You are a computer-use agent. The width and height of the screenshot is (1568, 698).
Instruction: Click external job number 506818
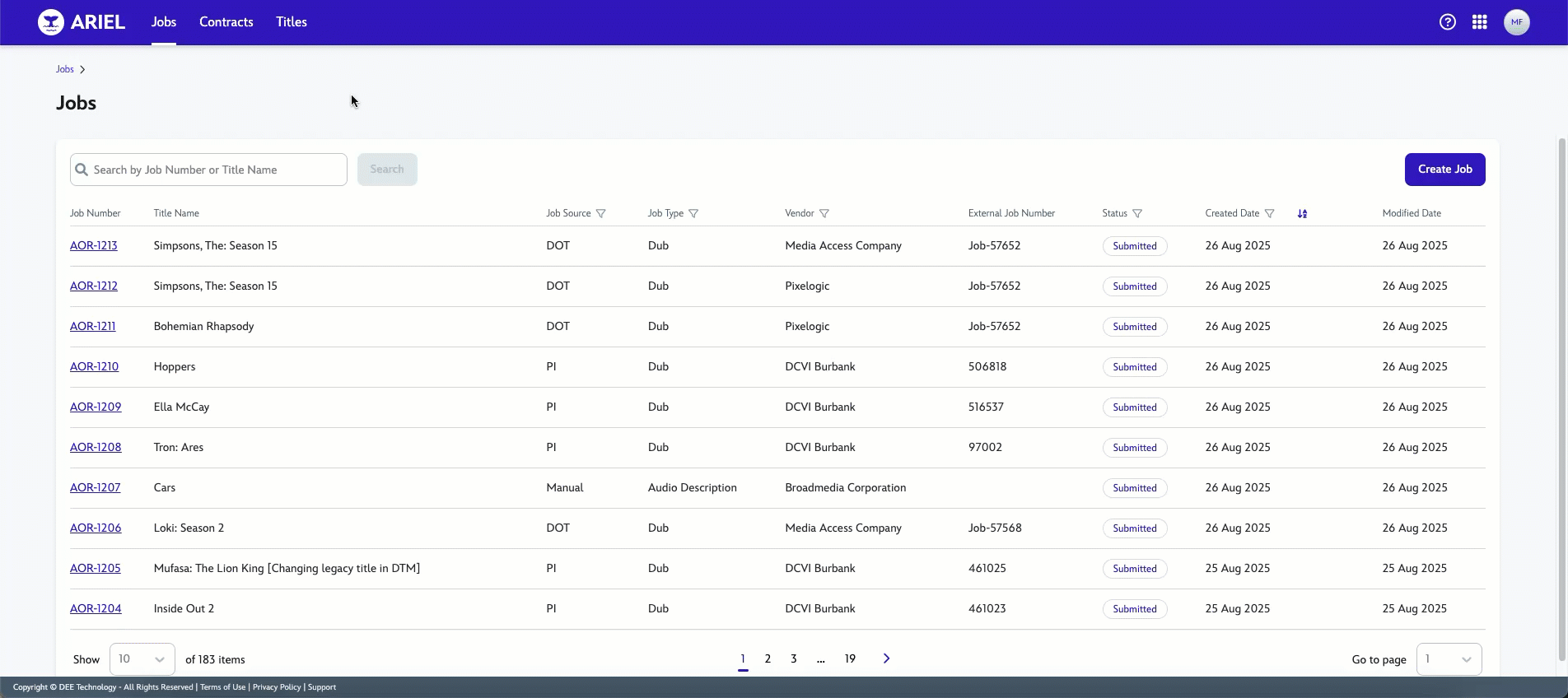pos(987,367)
